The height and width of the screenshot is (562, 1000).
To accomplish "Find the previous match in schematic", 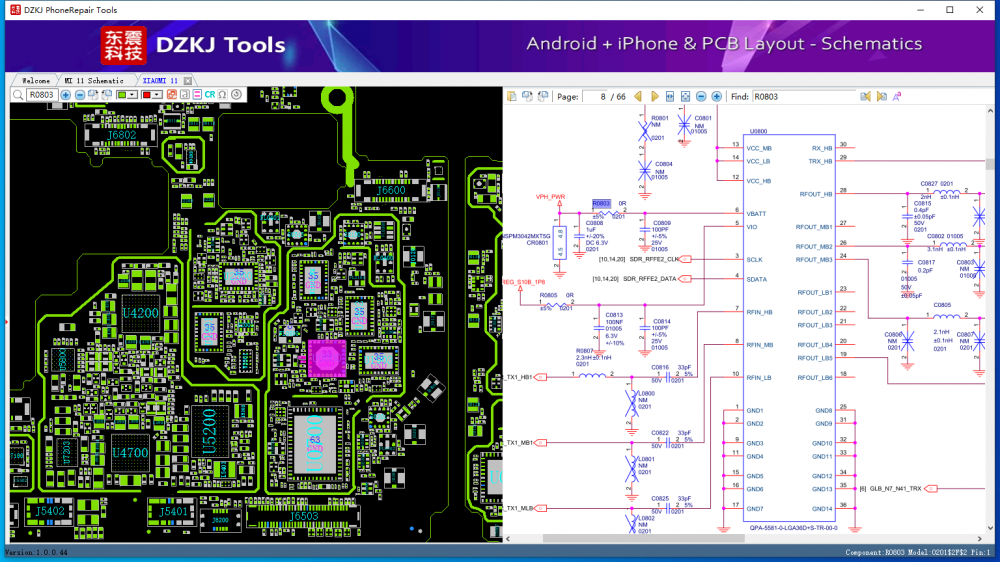I will (x=866, y=96).
